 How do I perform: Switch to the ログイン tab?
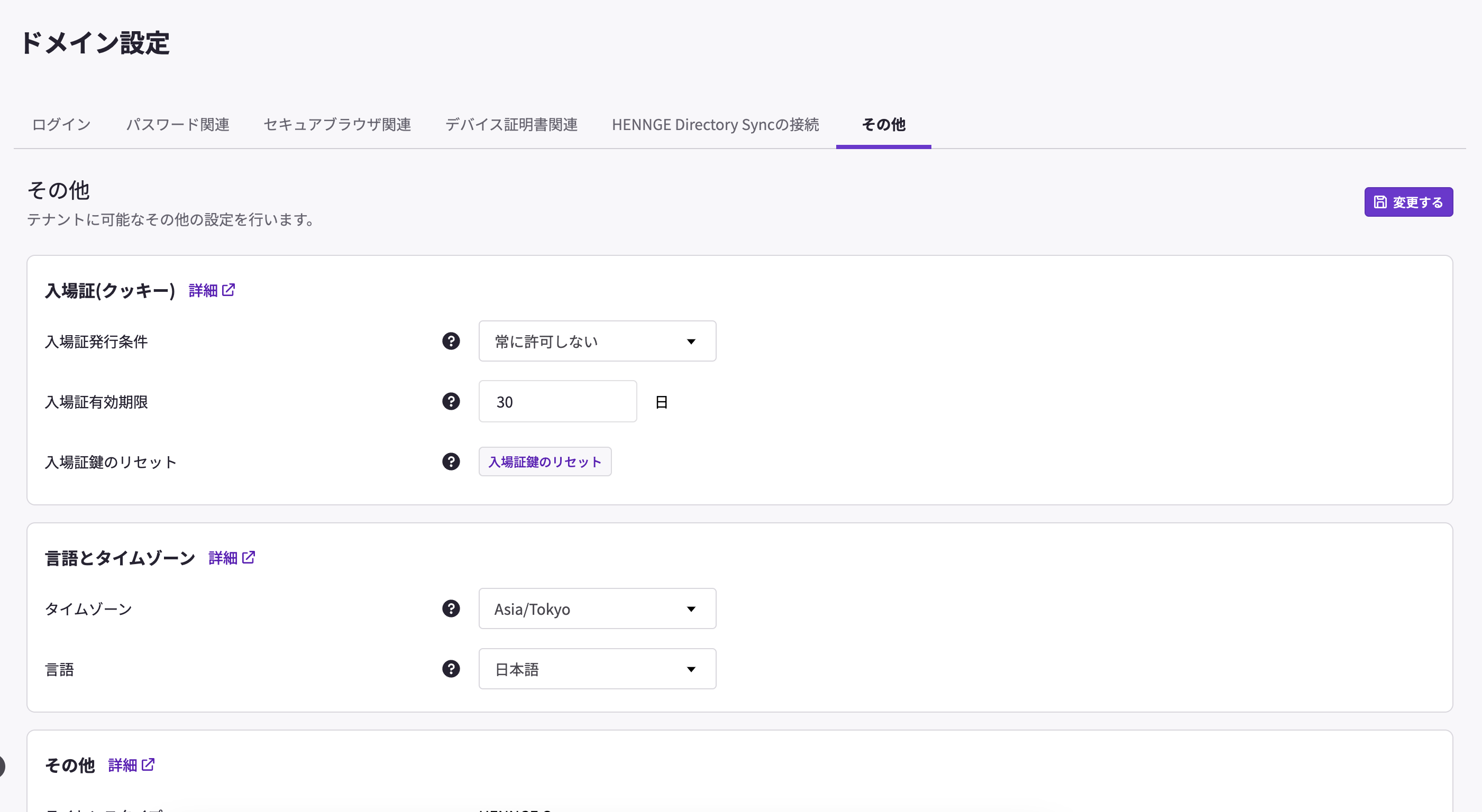tap(61, 124)
